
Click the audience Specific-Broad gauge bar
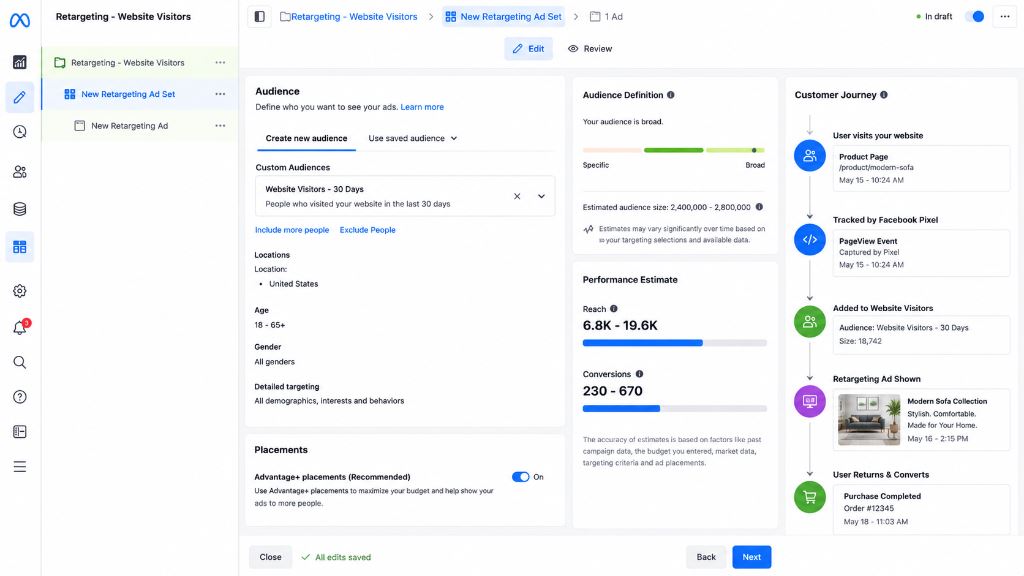673,150
